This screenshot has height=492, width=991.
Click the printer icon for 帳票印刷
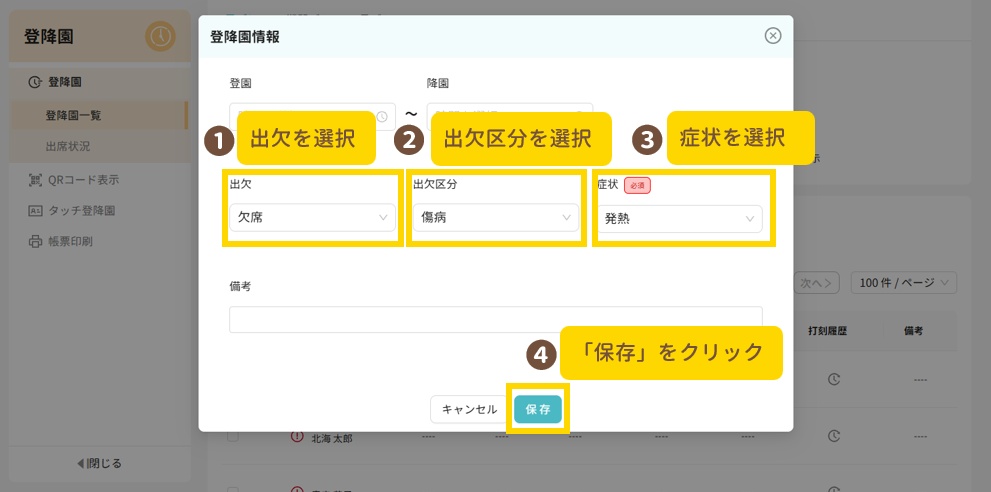tap(35, 241)
